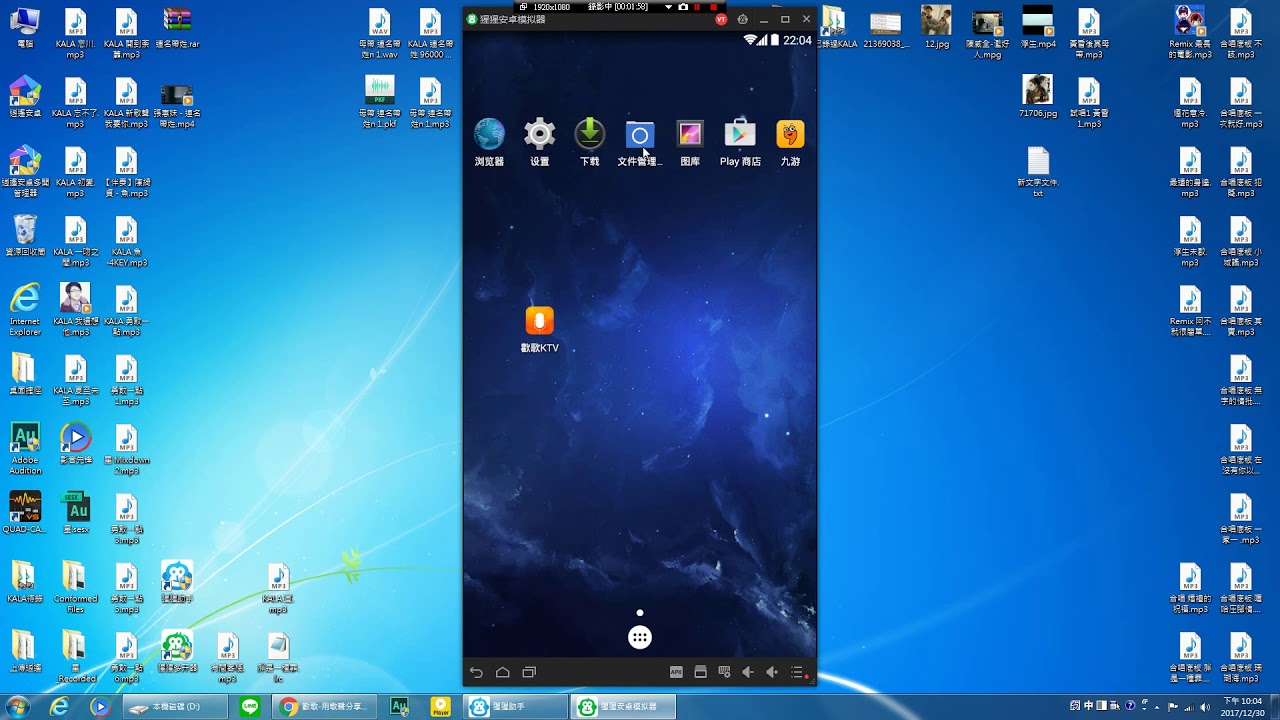Click the emulator screenshot/window icon beside APK
Image resolution: width=1280 pixels, height=720 pixels.
(701, 672)
